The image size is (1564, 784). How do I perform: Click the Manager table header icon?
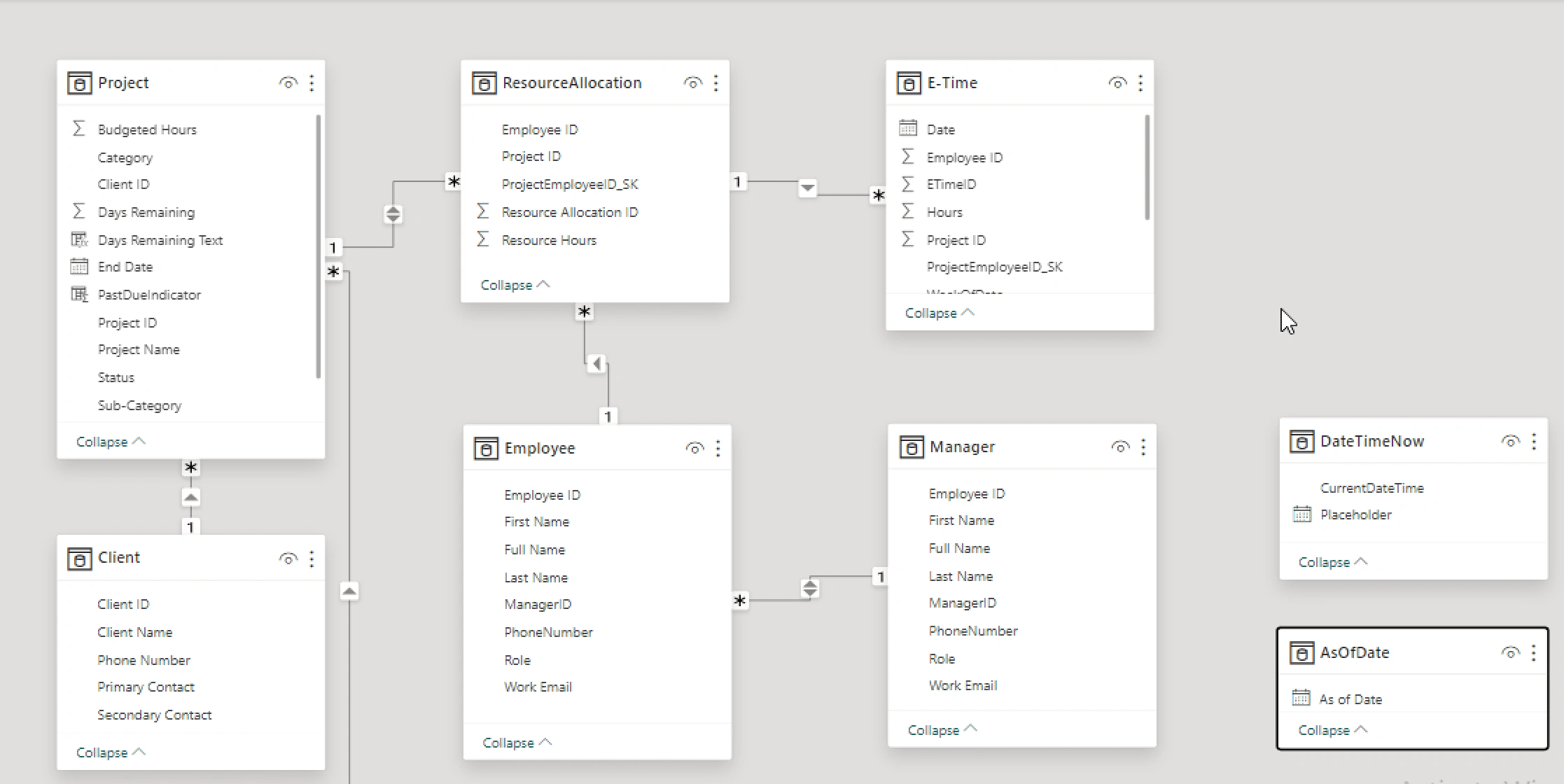click(x=911, y=447)
